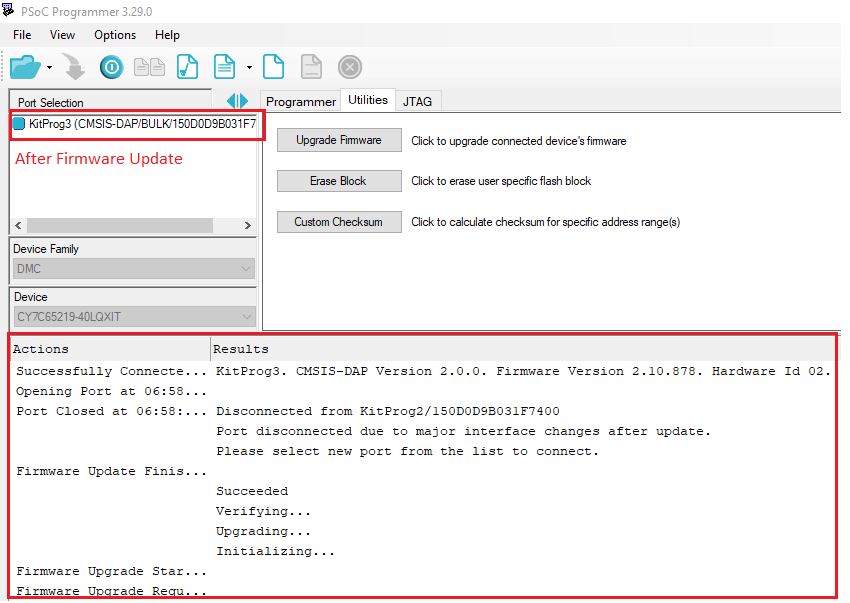Viewport: 850px width, 603px height.
Task: Click the Erase Block button
Action: (x=339, y=181)
